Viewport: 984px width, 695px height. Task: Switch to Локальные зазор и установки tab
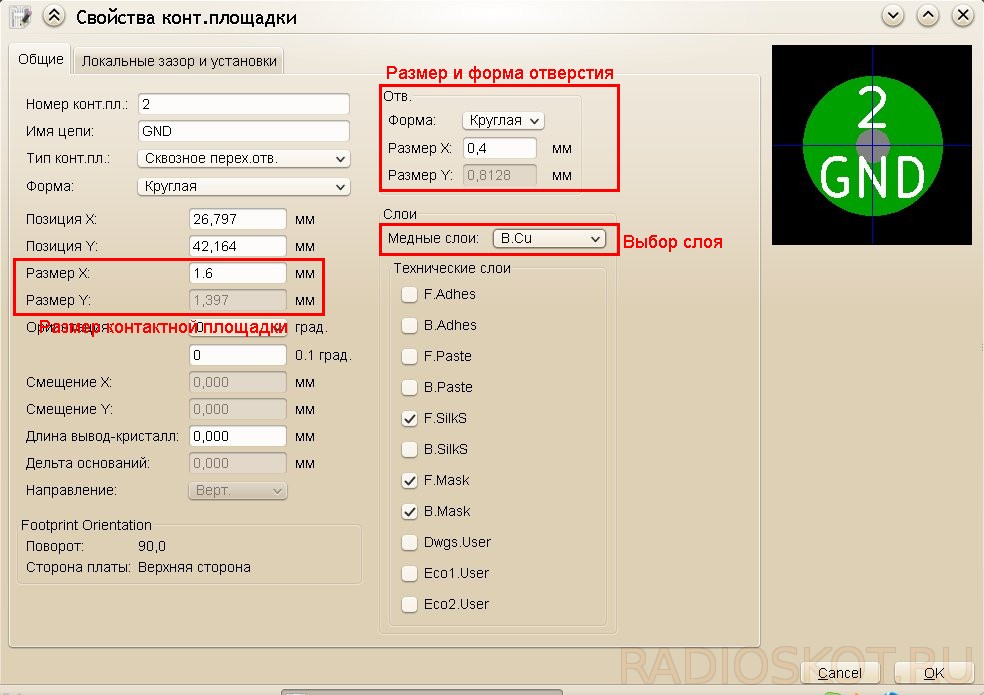179,61
